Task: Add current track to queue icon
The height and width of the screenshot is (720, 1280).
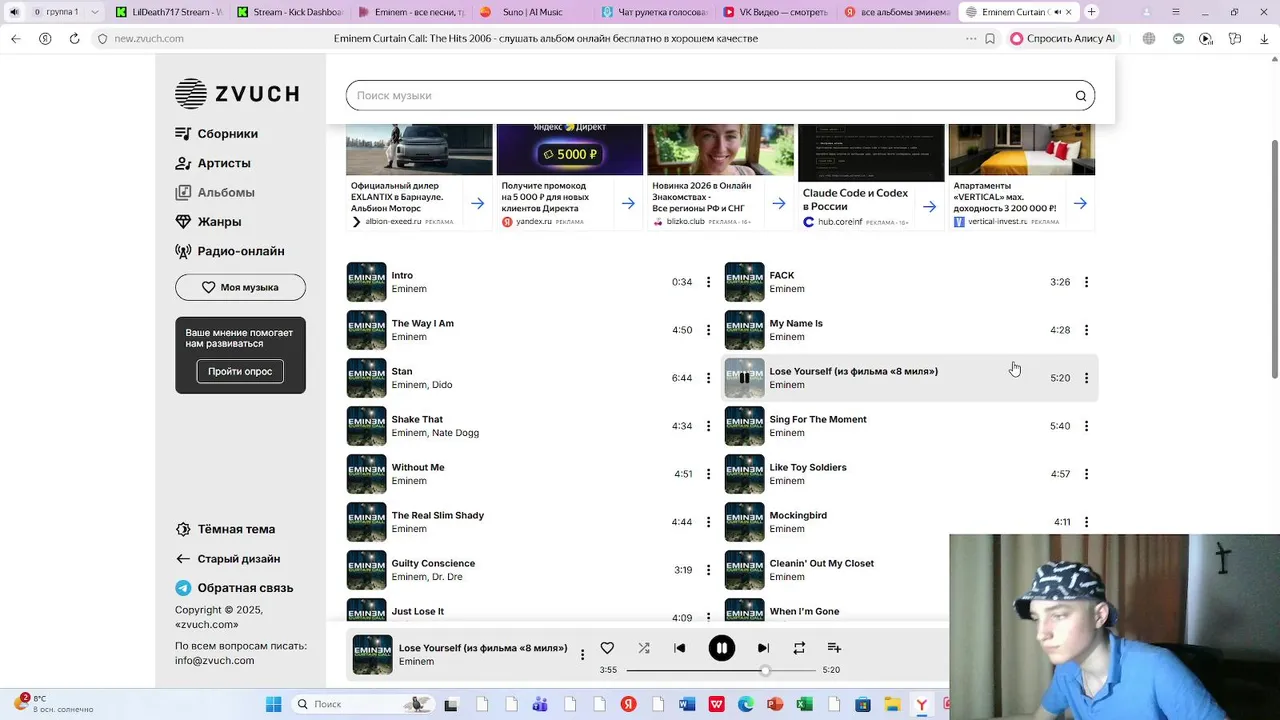Action: [x=835, y=648]
